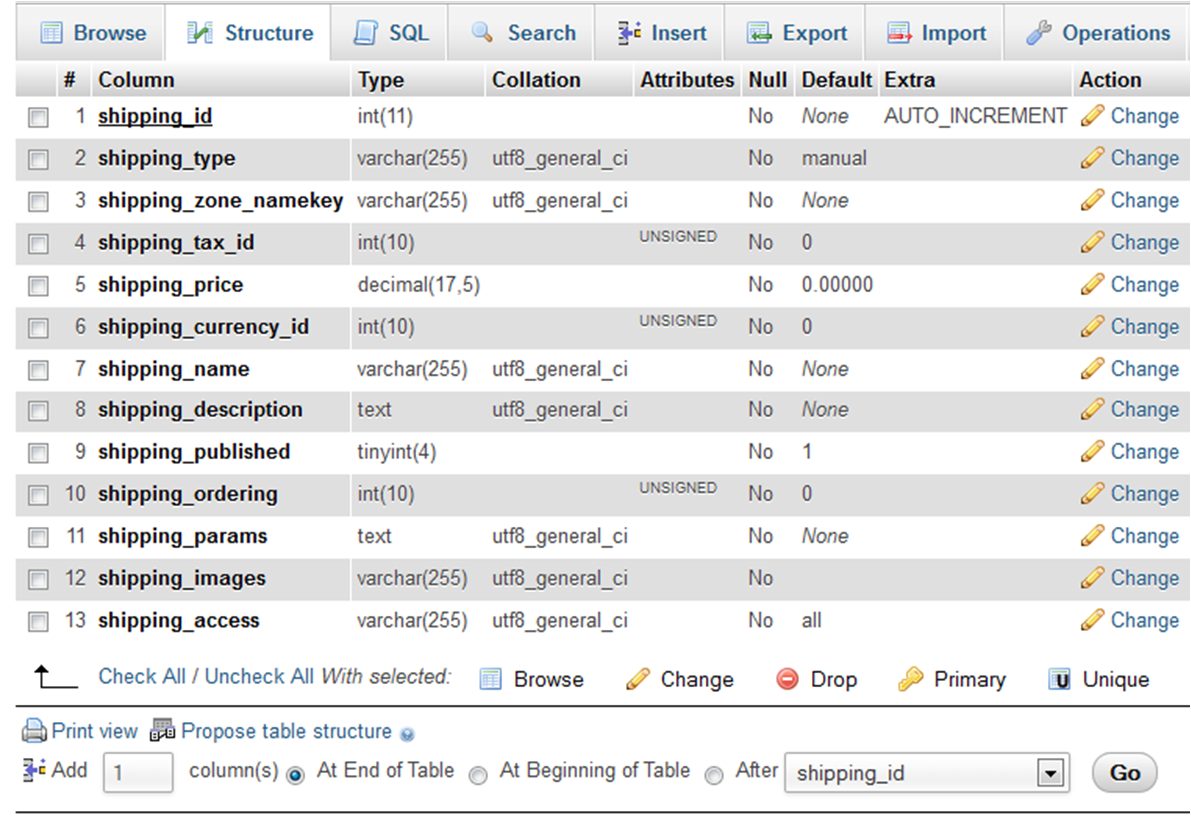Click the Propose table structure icon
Viewport: 1191px width, 840px height.
coord(162,731)
